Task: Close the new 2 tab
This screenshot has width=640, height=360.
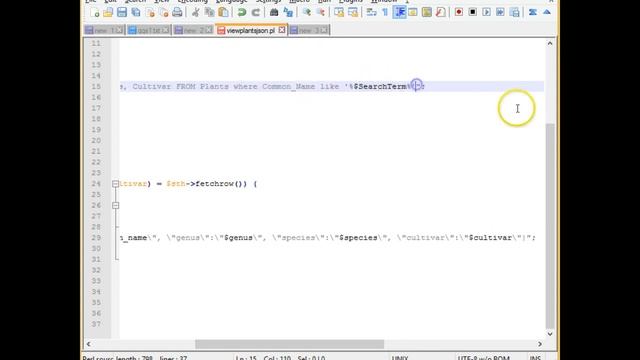Action: [209, 30]
